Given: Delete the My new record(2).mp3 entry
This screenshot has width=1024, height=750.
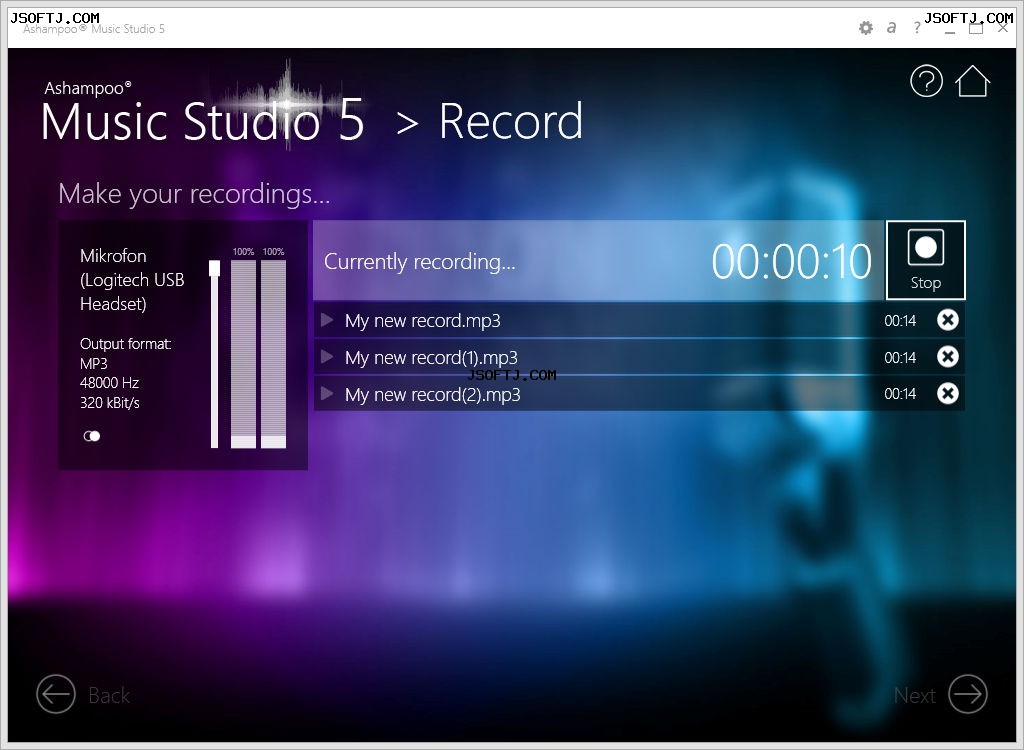Looking at the screenshot, I should [x=948, y=393].
